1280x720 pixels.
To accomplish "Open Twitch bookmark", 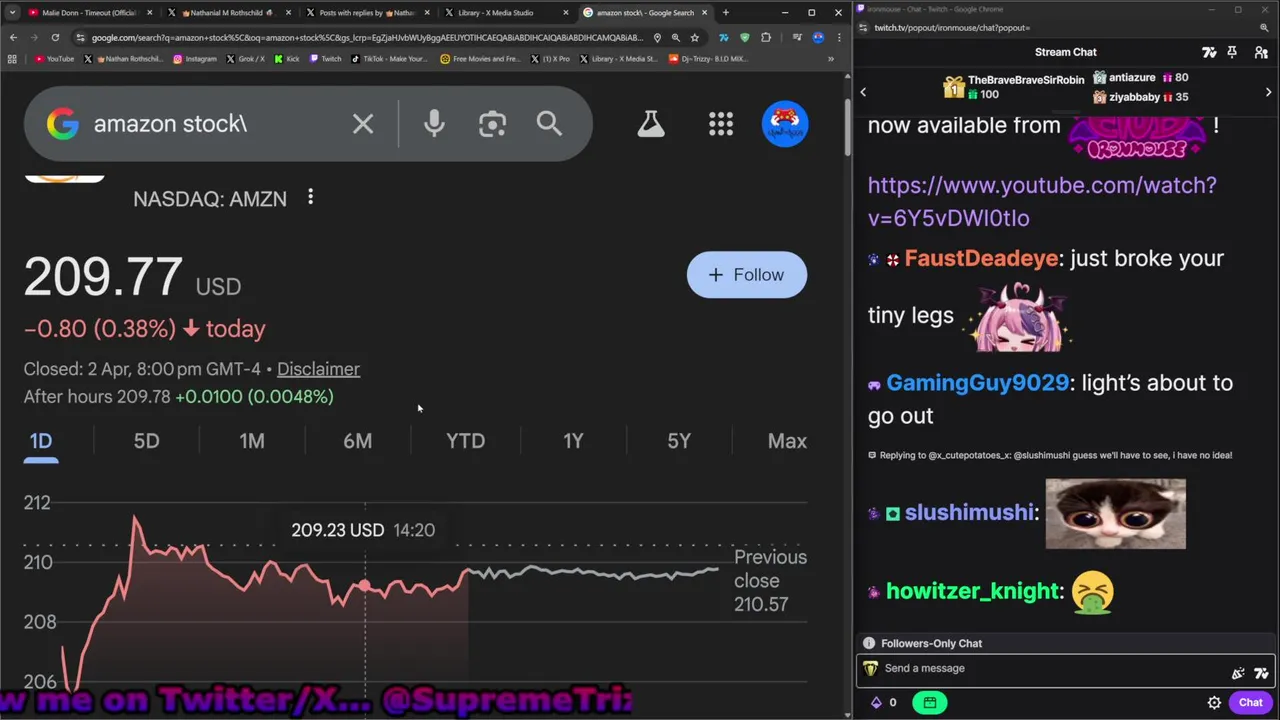I will tap(325, 59).
